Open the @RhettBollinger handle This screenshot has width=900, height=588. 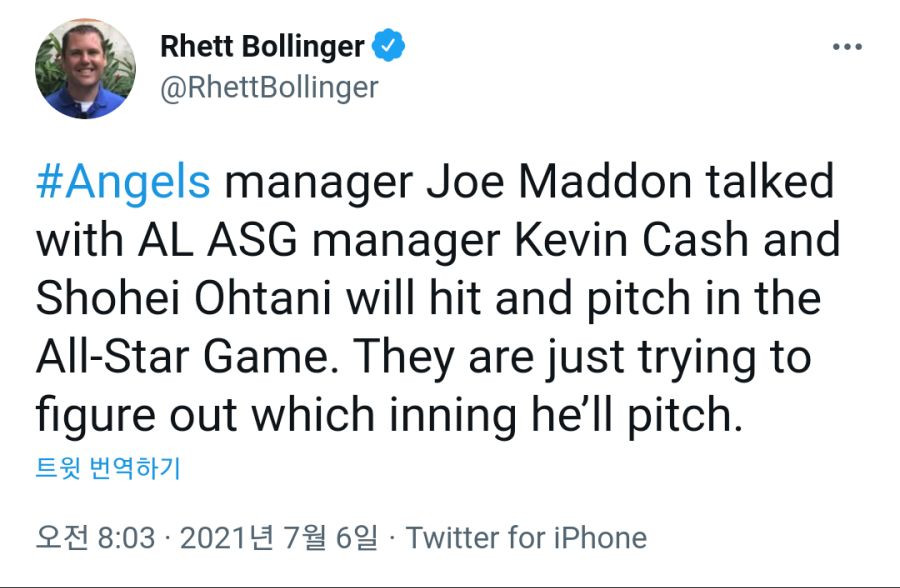[269, 88]
